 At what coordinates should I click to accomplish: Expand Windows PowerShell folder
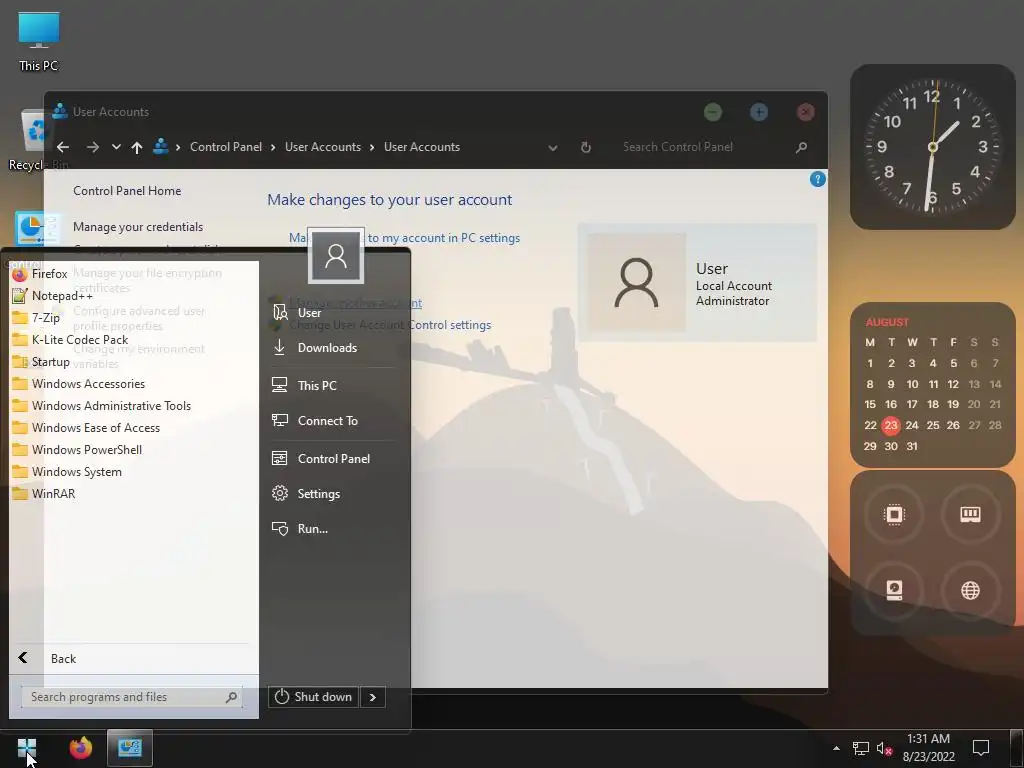coord(77,450)
